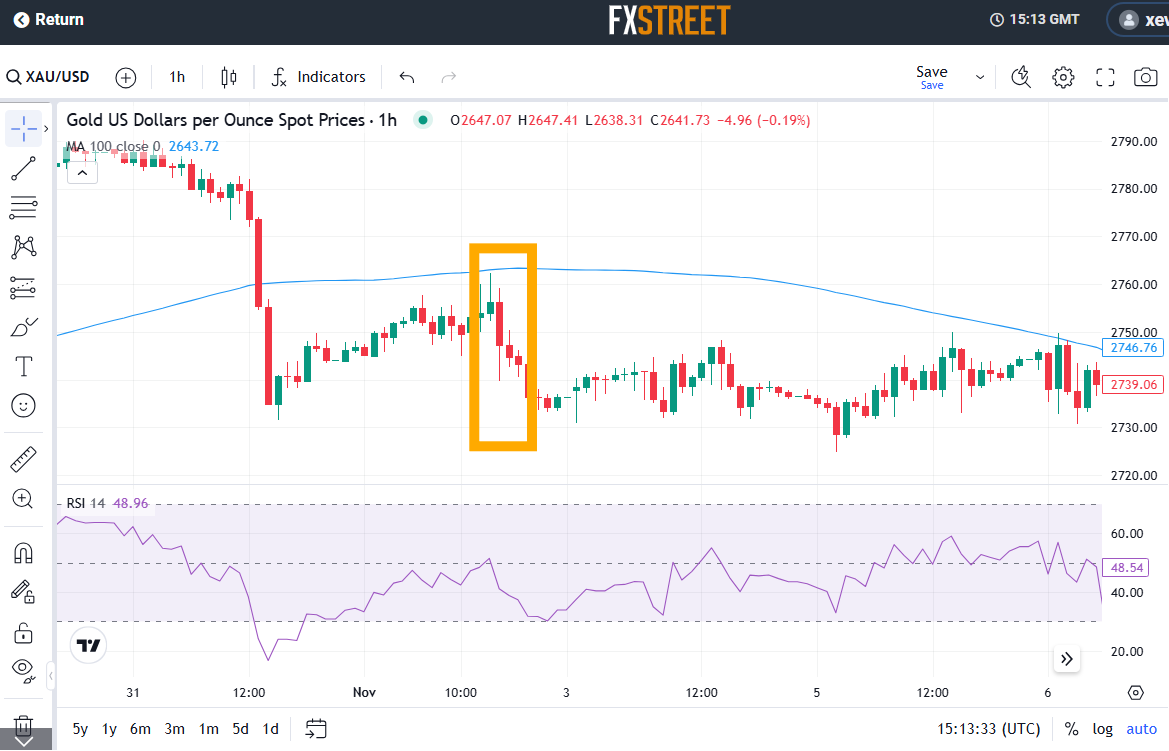This screenshot has height=751, width=1169.
Task: Select the Text annotation tool
Action: tap(23, 366)
